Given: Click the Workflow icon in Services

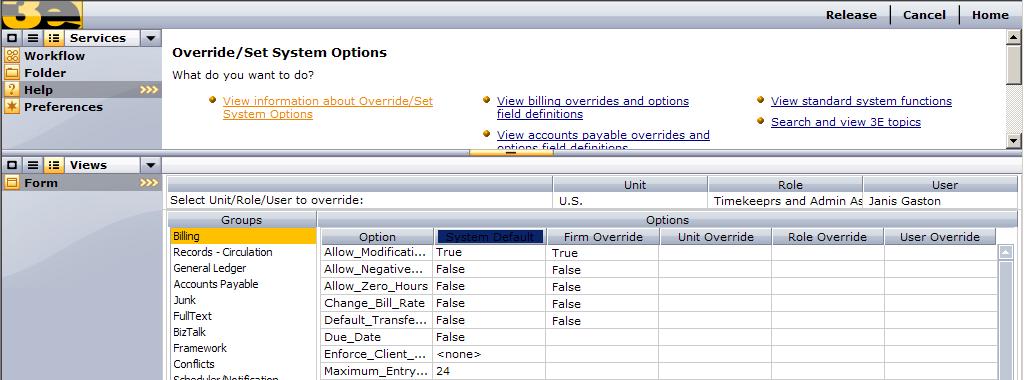Looking at the screenshot, I should coord(12,55).
